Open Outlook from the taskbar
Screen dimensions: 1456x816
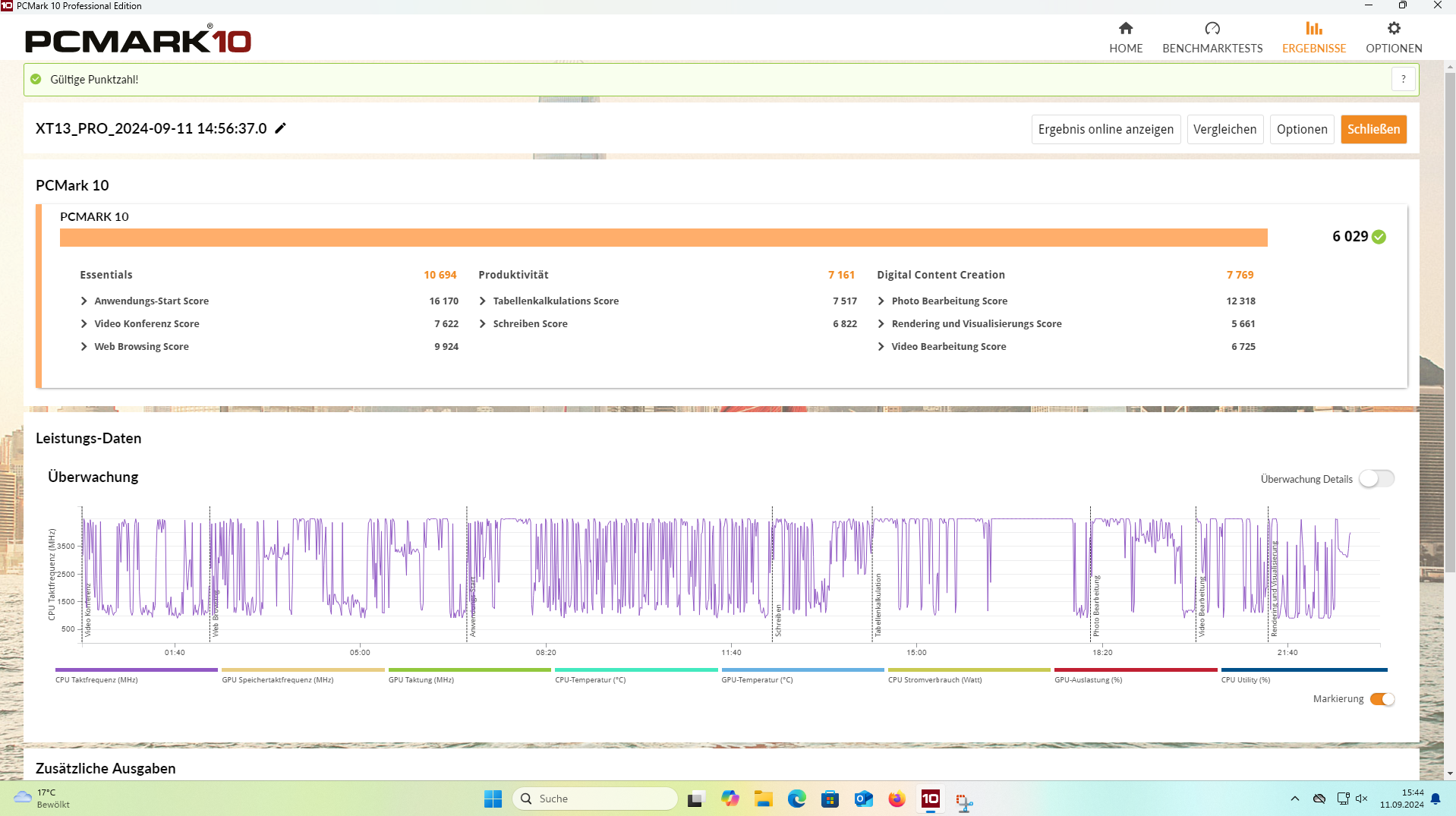[863, 799]
